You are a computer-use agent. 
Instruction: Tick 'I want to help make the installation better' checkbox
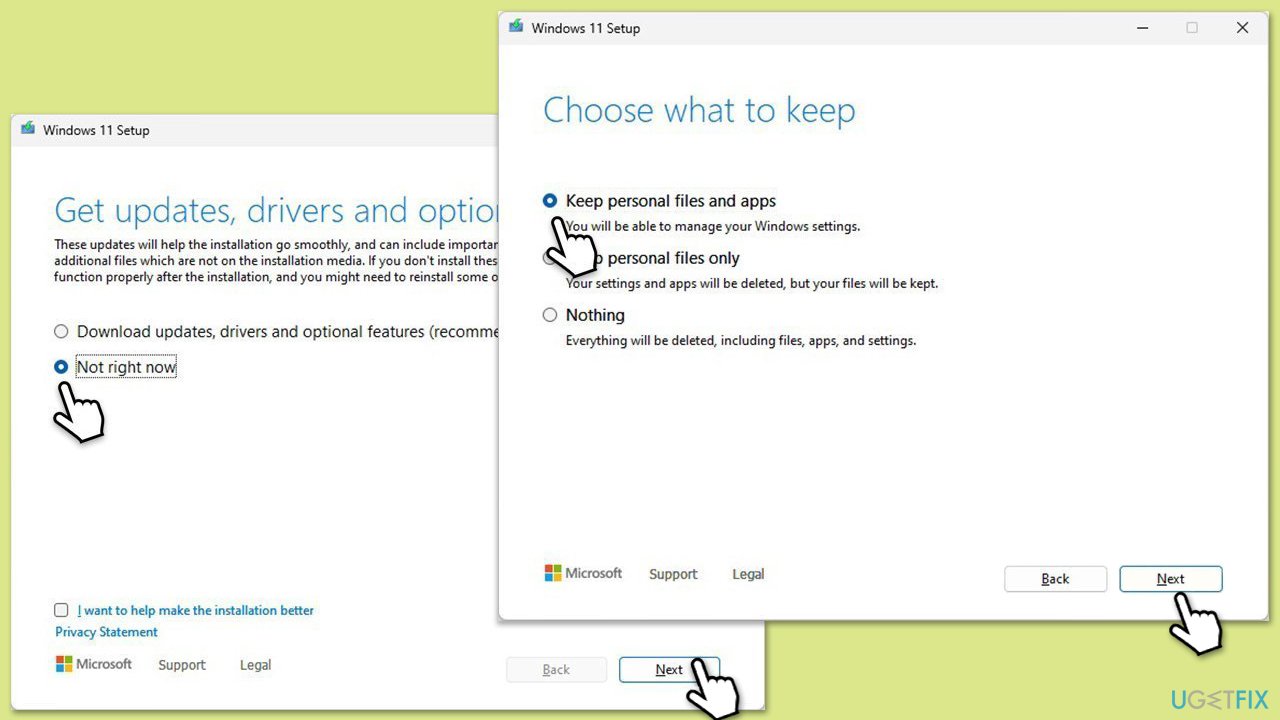61,610
